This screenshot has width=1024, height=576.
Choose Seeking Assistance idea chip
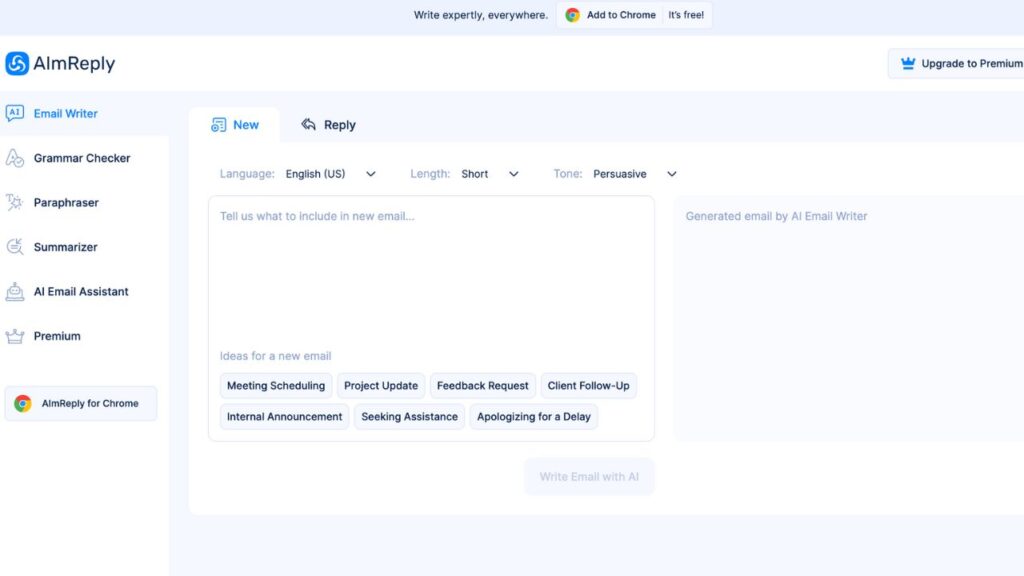(x=409, y=417)
